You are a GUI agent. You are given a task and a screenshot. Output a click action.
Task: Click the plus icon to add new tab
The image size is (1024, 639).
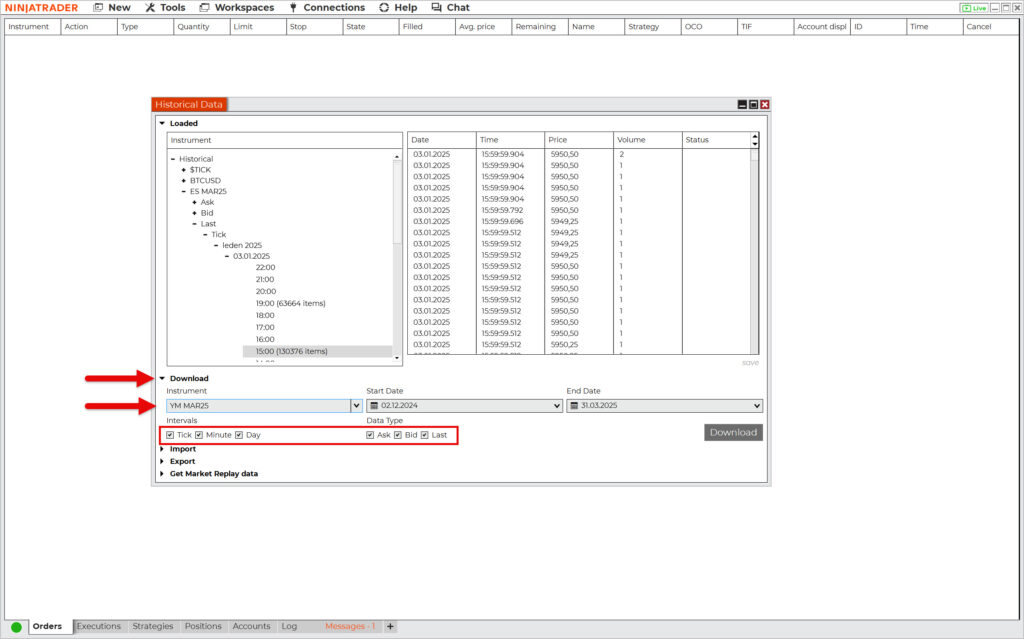(390, 626)
